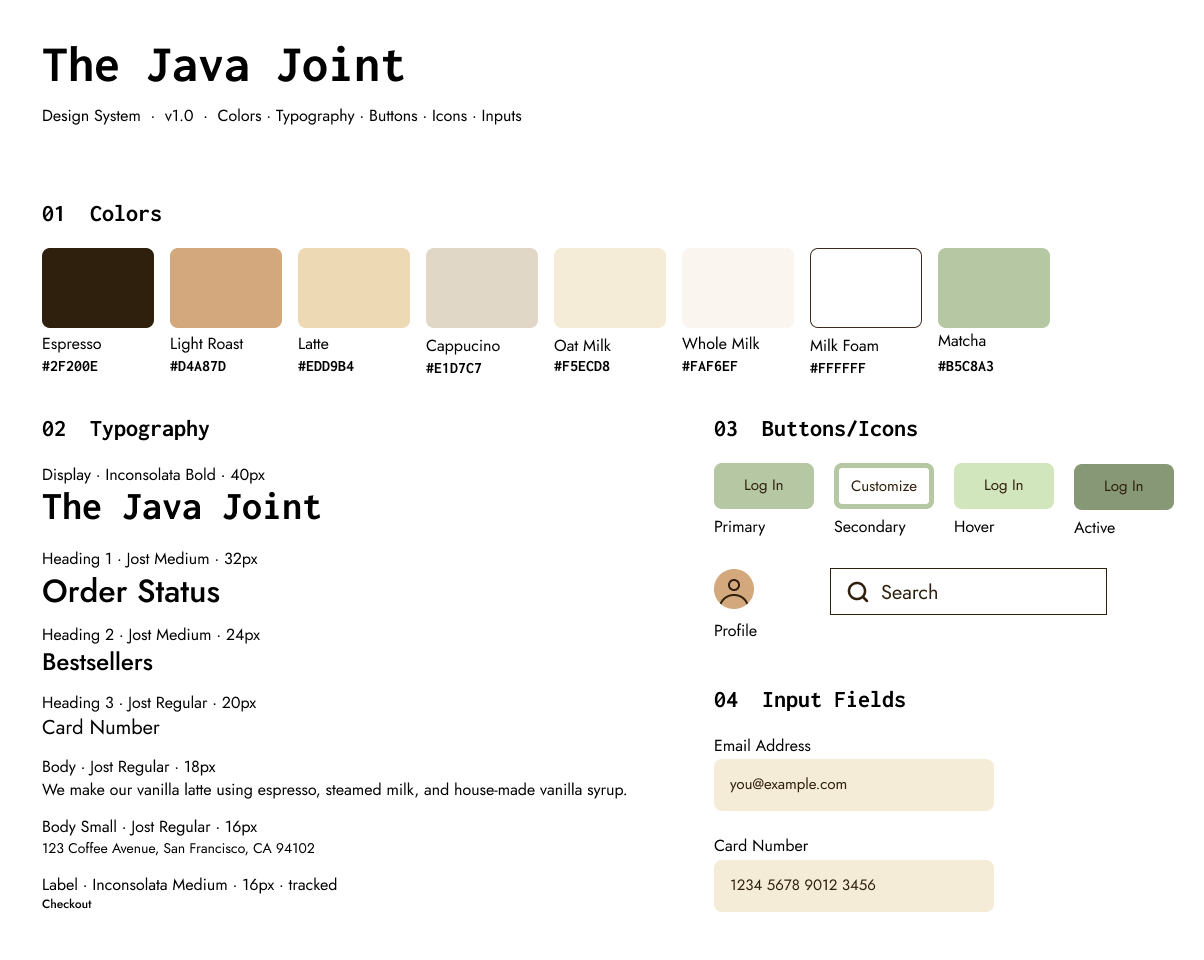Click Inputs in the header links
Screen dimensions: 1204x960
(x=501, y=116)
